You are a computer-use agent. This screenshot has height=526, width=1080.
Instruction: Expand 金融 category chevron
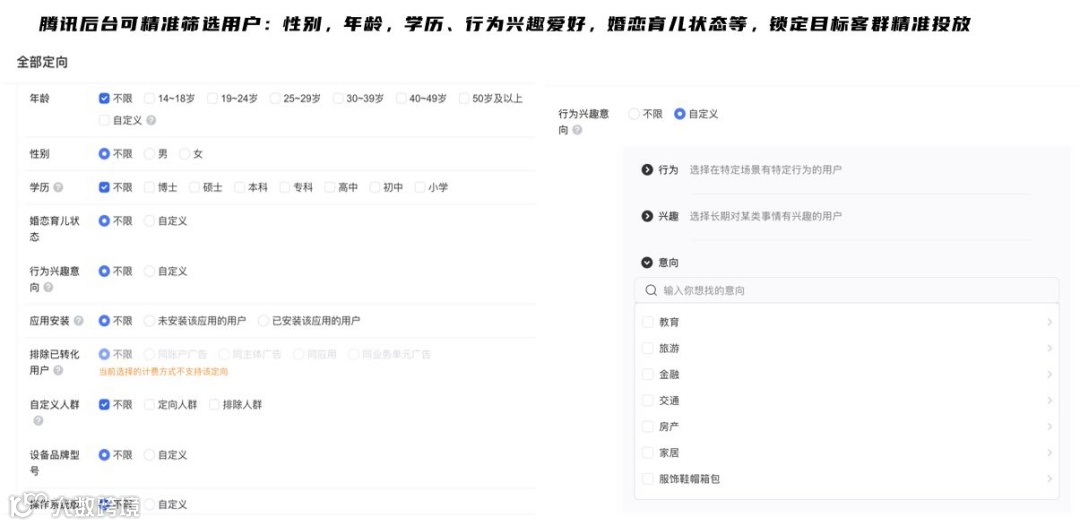(1050, 375)
